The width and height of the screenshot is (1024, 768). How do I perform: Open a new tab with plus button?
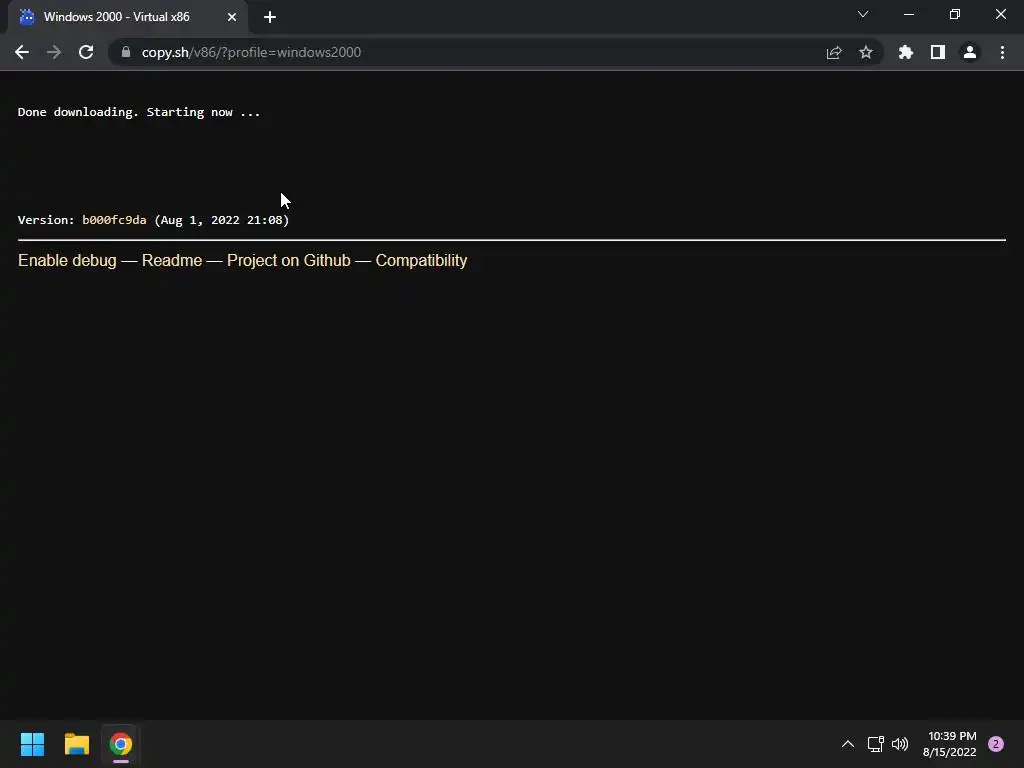(270, 17)
